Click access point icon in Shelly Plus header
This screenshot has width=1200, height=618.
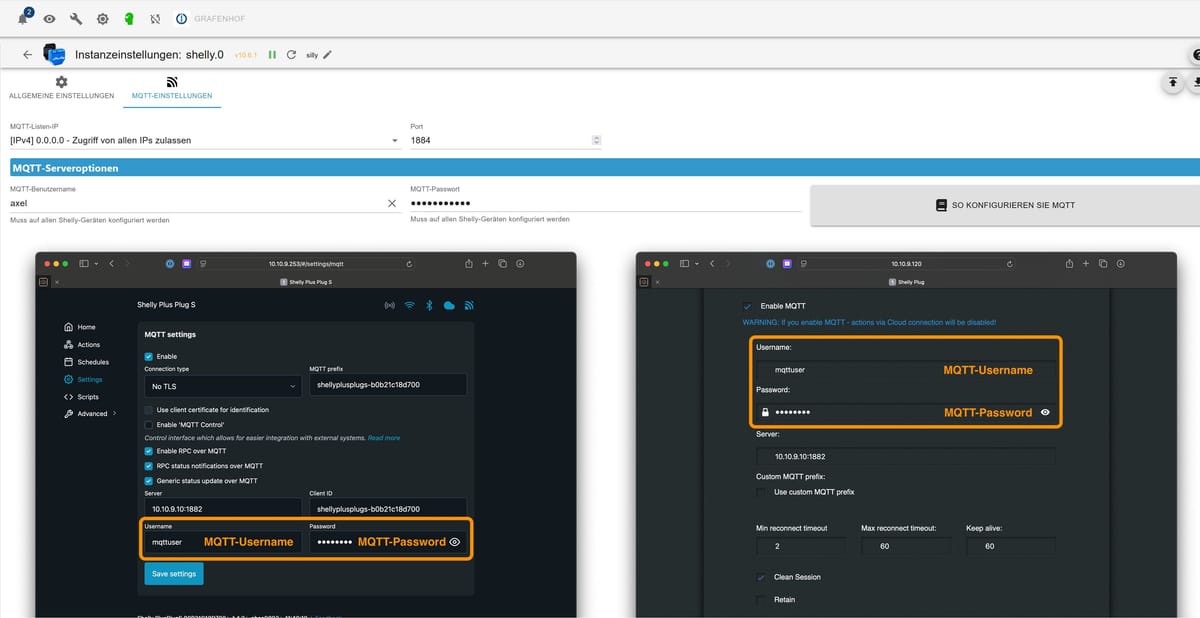[390, 305]
